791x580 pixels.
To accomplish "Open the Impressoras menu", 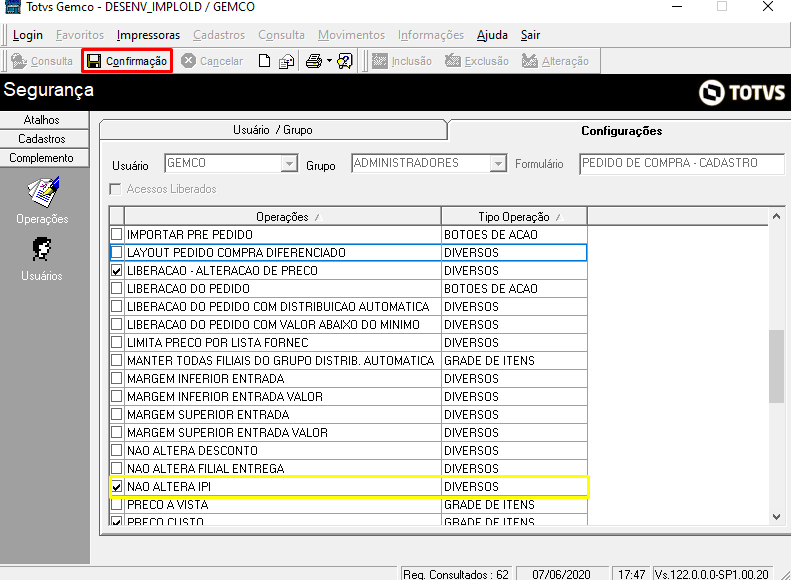I will 148,35.
